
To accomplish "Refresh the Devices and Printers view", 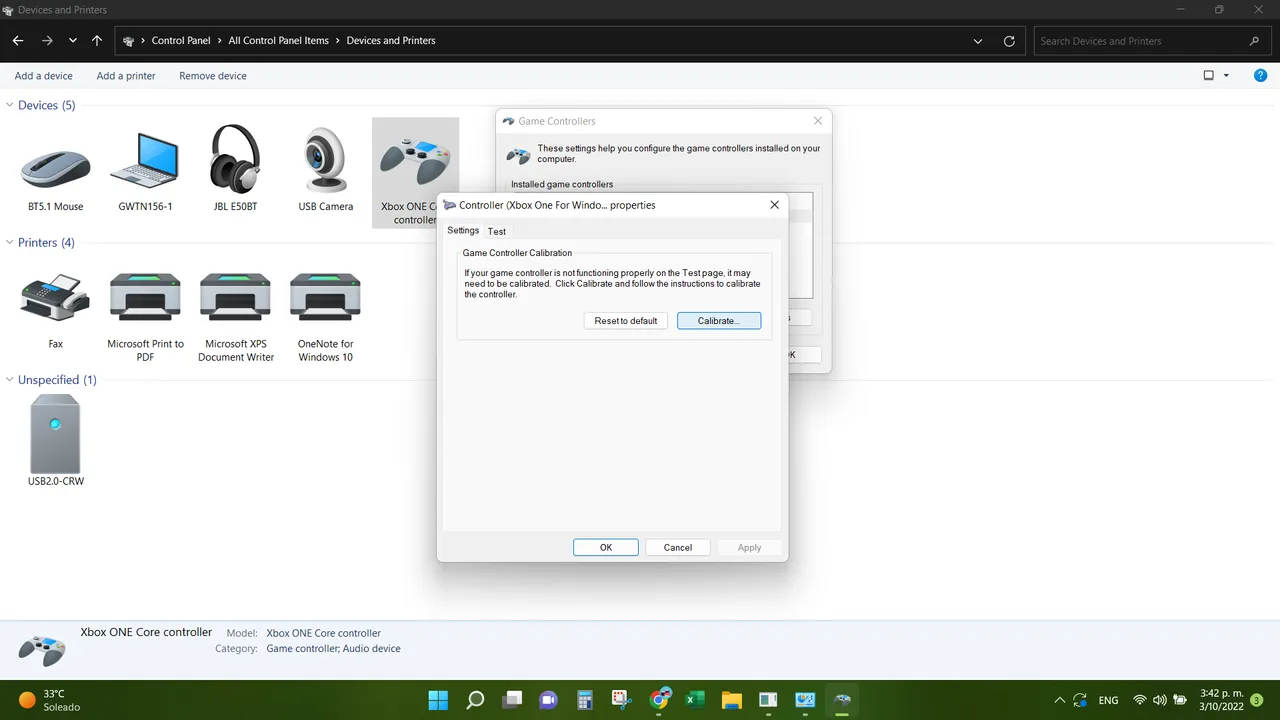I will point(1009,41).
